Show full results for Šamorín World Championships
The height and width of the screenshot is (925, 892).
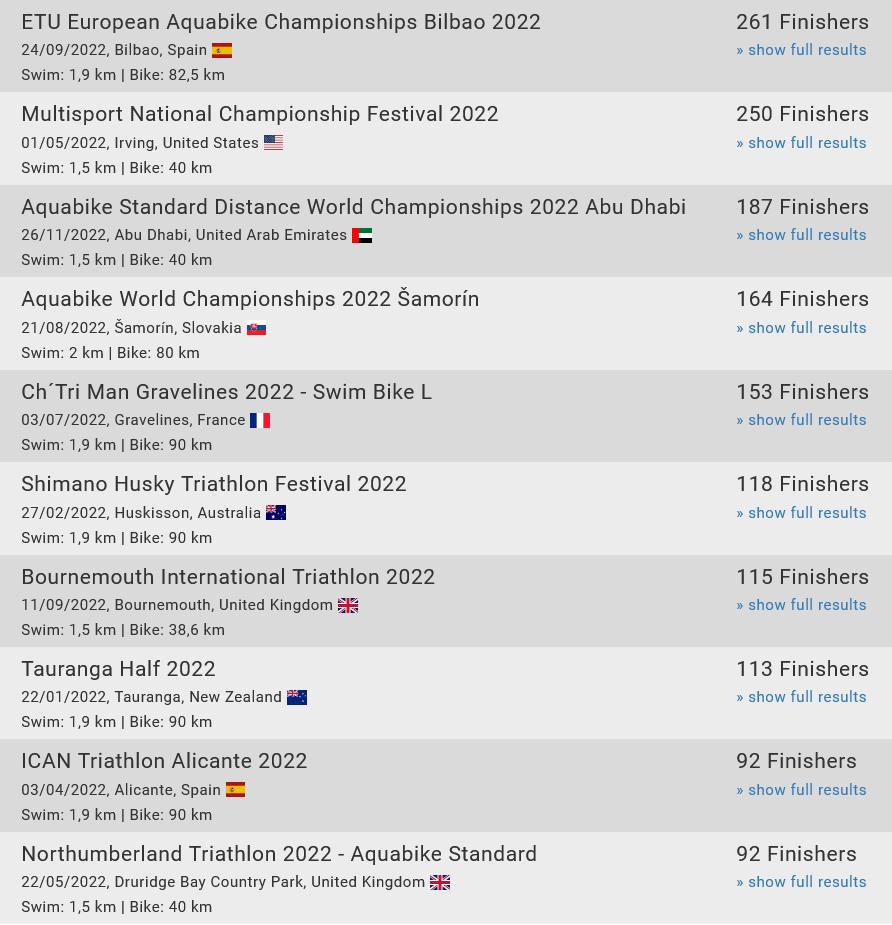801,328
